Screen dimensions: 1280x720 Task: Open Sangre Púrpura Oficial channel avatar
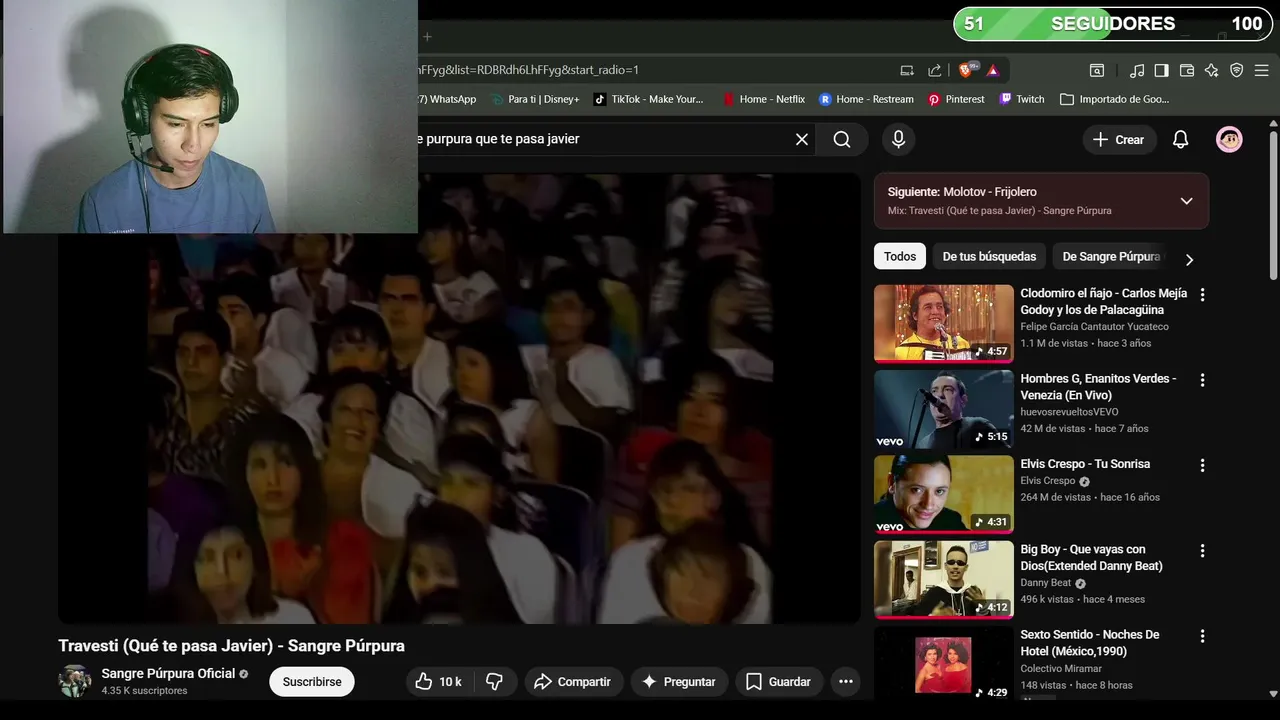click(x=75, y=681)
